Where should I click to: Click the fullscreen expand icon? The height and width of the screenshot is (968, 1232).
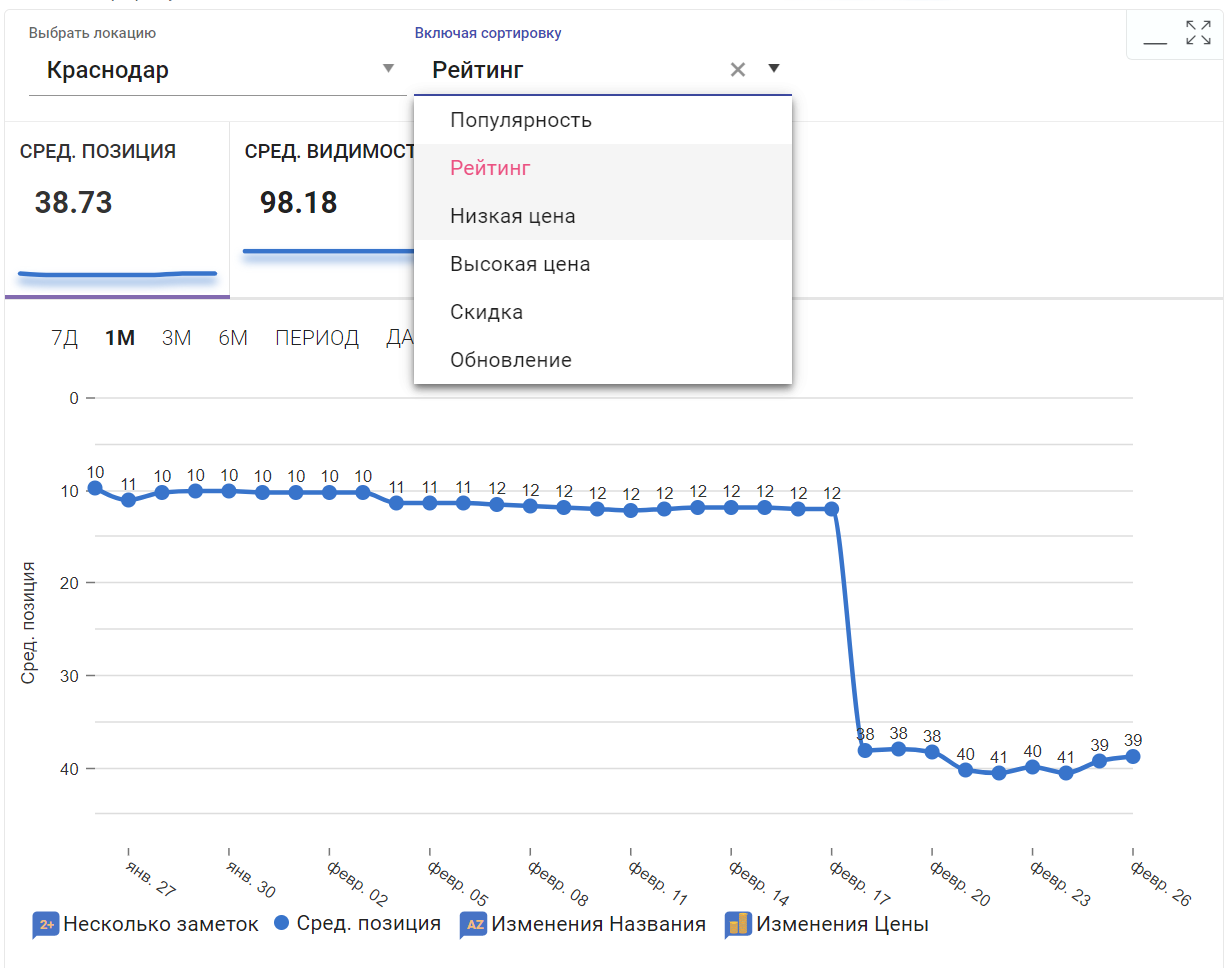pyautogui.click(x=1198, y=33)
